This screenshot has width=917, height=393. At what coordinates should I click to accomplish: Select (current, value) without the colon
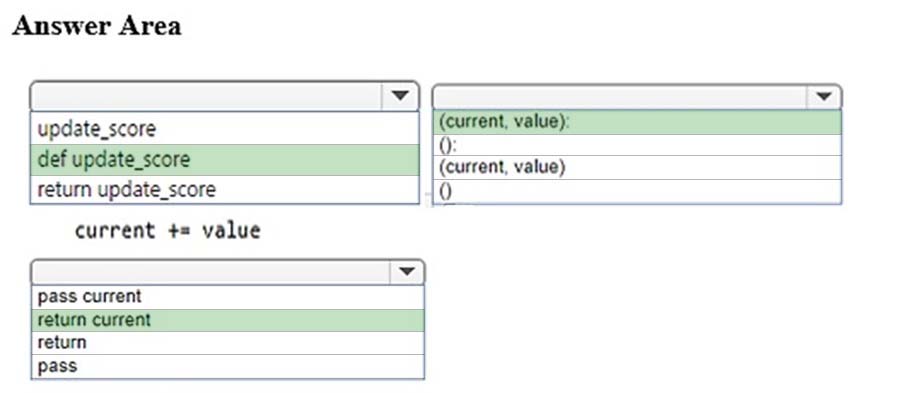pyautogui.click(x=637, y=167)
